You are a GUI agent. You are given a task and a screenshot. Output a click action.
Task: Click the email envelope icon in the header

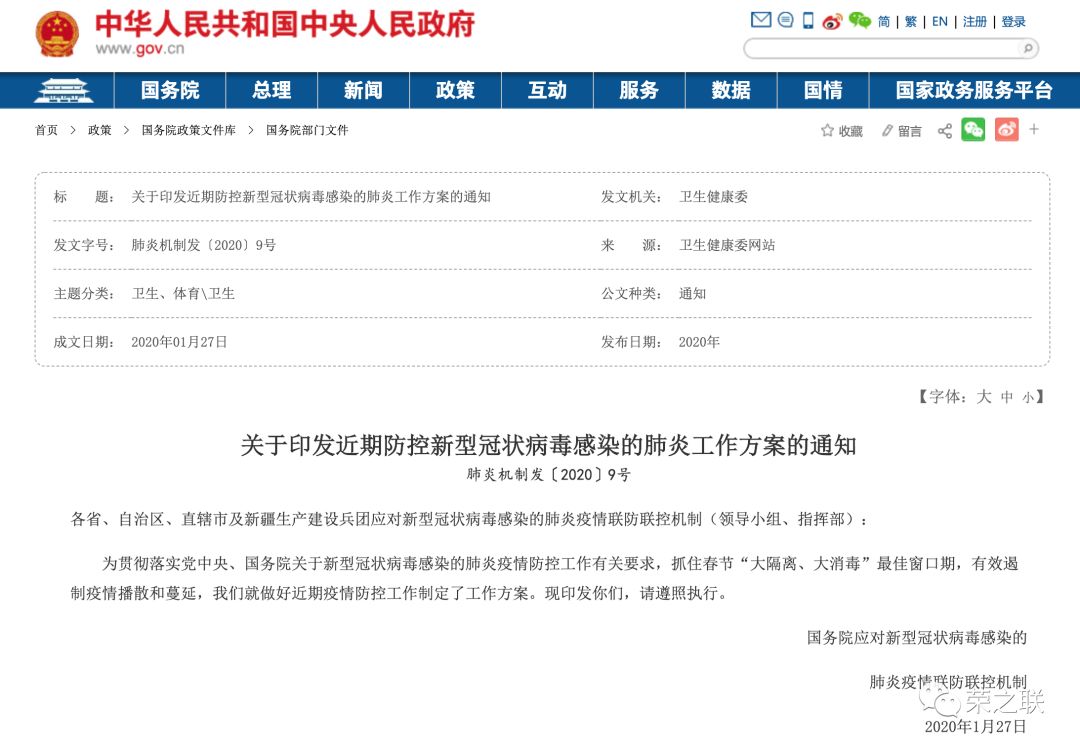click(x=760, y=20)
